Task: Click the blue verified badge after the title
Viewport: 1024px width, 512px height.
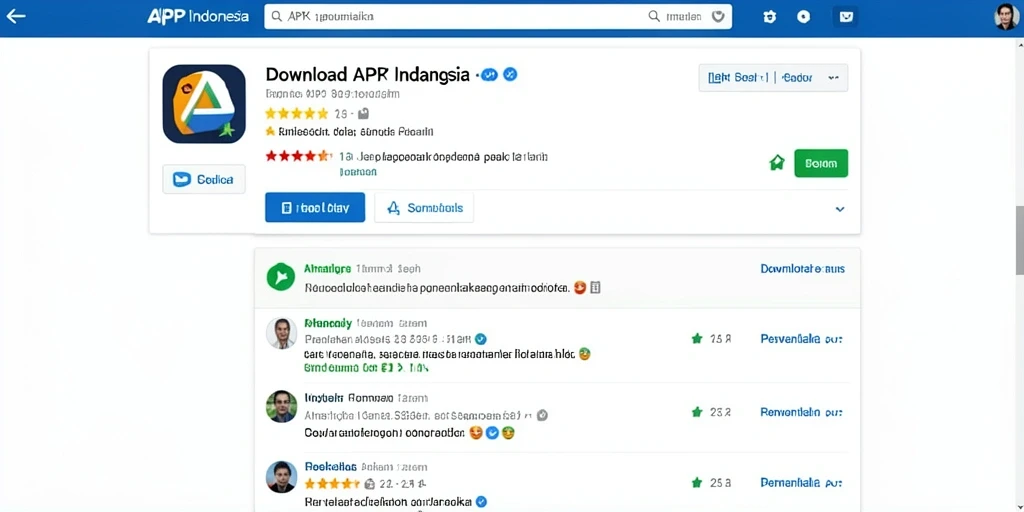Action: [510, 75]
